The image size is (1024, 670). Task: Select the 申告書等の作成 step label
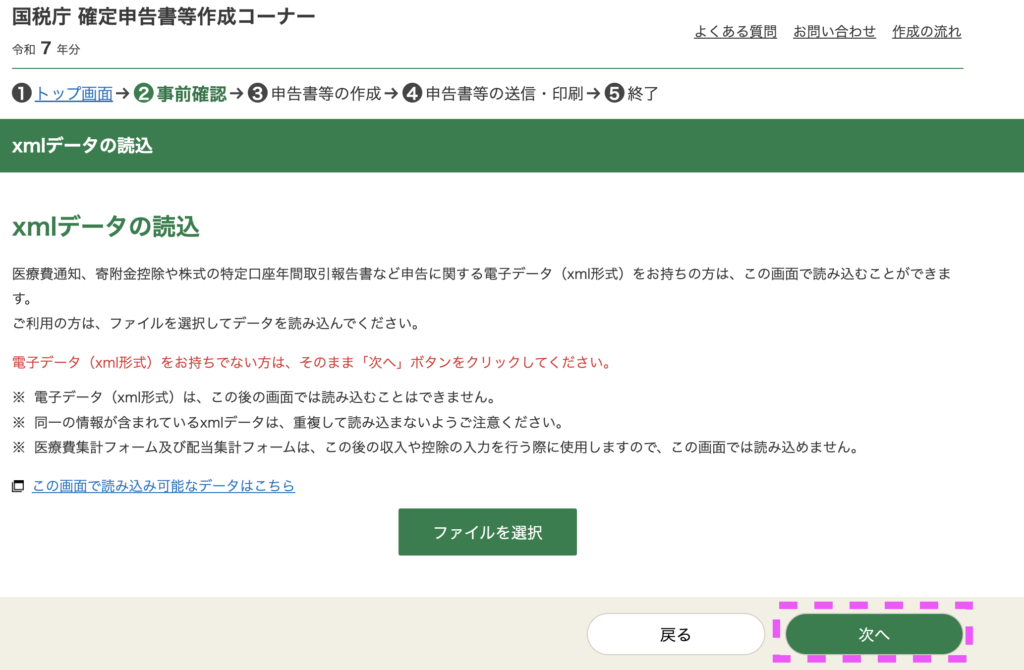pyautogui.click(x=326, y=94)
